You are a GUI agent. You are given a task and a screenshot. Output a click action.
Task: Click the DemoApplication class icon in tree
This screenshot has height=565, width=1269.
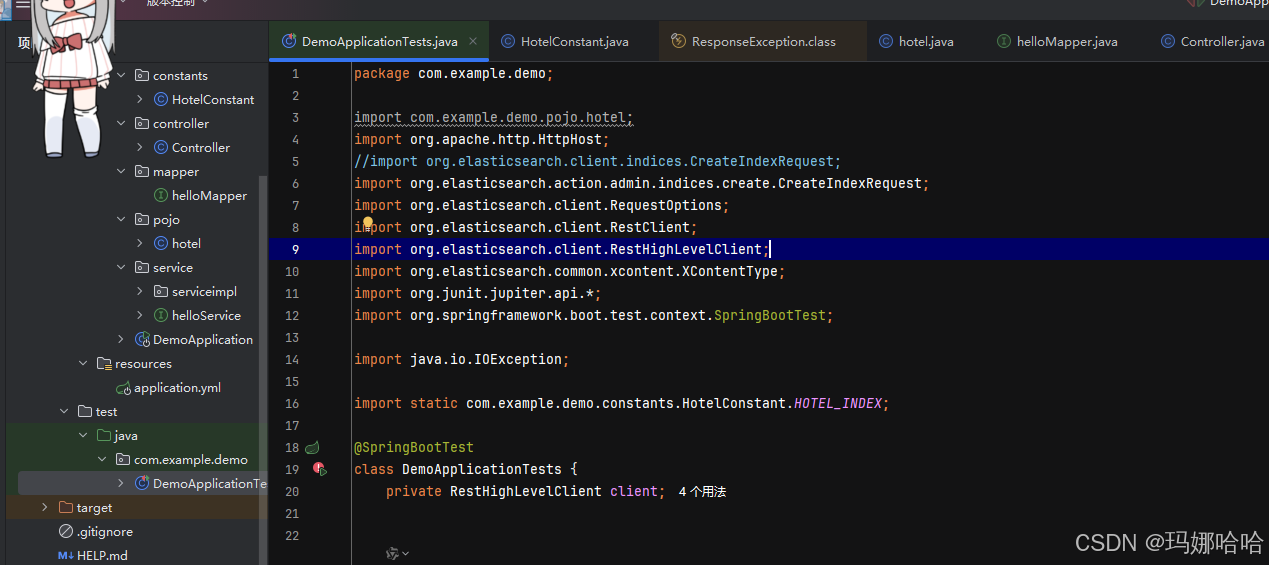tap(141, 339)
